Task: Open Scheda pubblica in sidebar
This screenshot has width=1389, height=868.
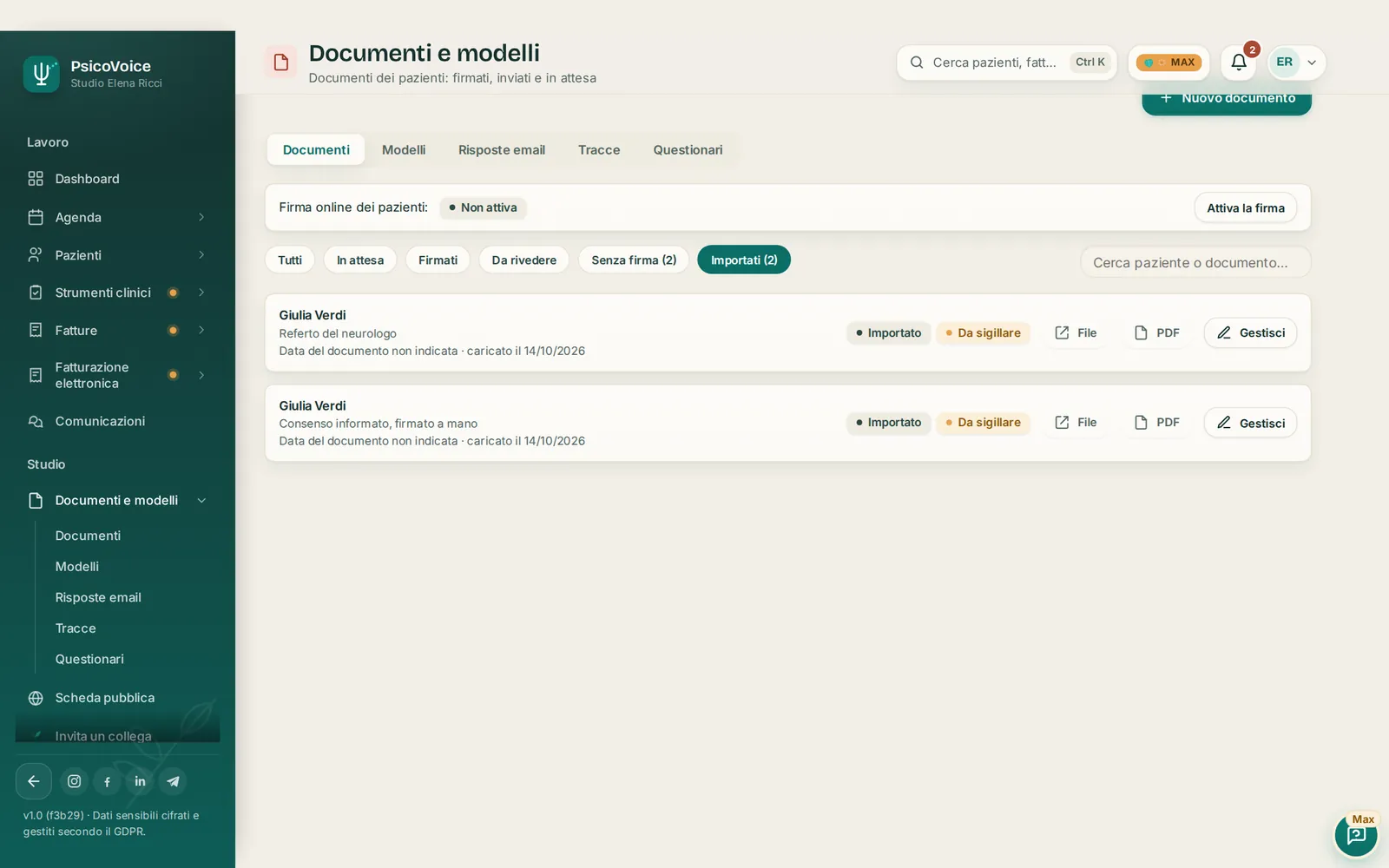Action: click(117, 698)
